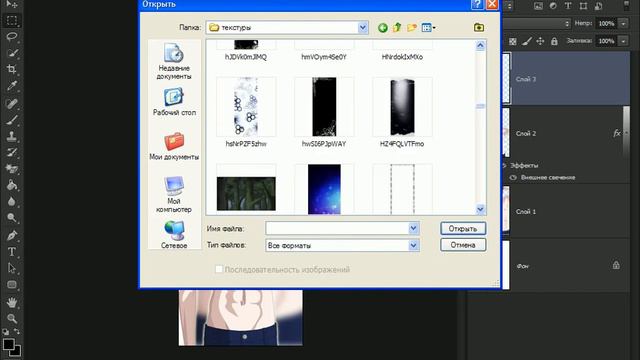Lock all layer attributes
Screen dimensions: 640x360
click(x=554, y=41)
